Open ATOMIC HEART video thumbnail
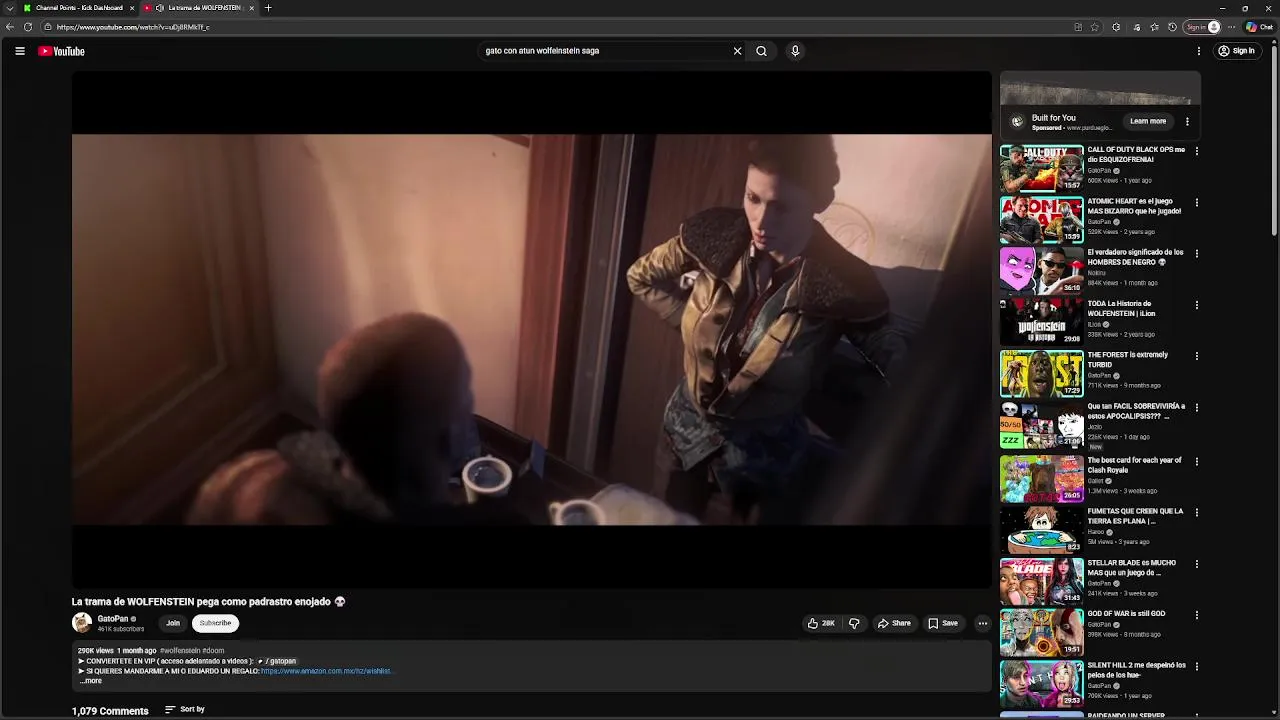 pyautogui.click(x=1042, y=220)
